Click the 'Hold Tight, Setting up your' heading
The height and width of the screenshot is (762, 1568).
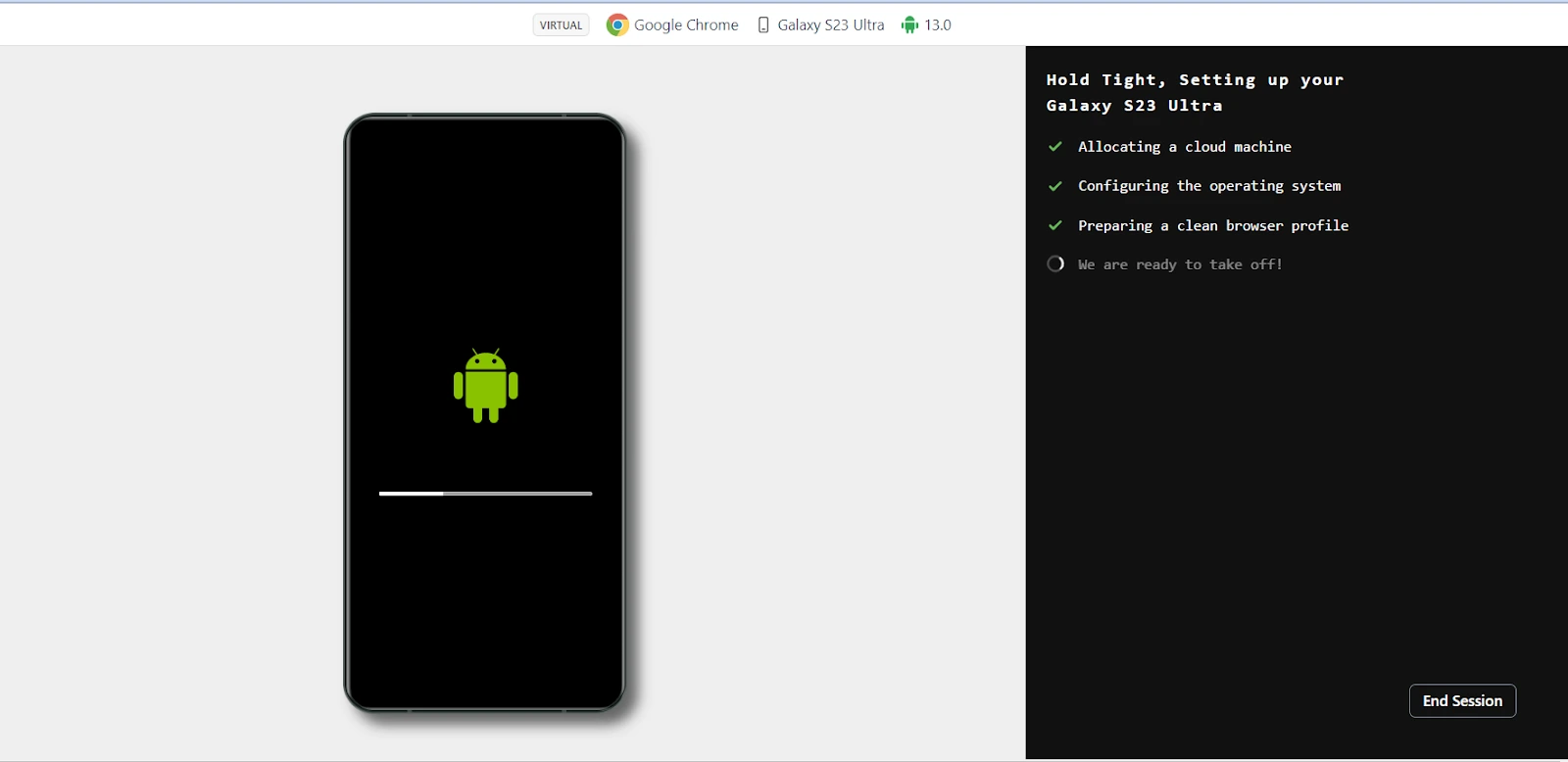click(1195, 80)
